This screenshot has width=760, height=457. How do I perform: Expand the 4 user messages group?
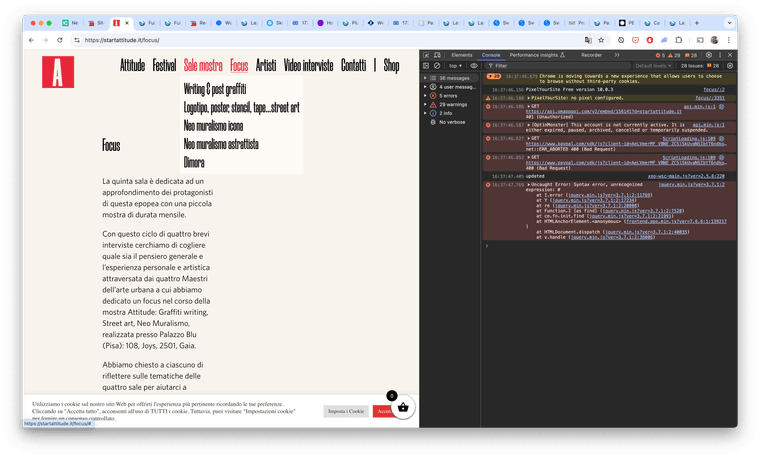coord(425,87)
